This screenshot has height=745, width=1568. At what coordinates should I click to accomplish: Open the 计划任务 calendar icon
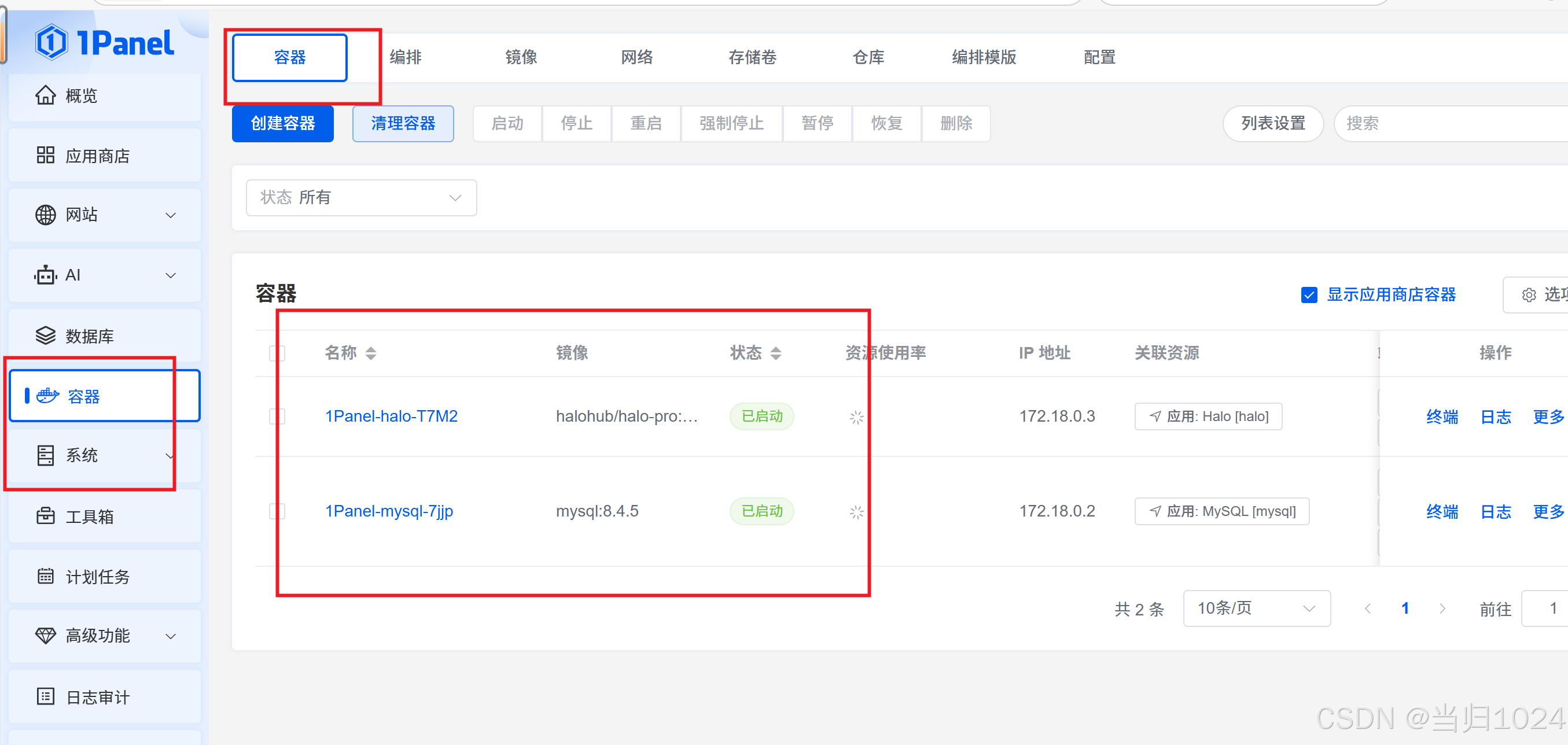[x=46, y=576]
